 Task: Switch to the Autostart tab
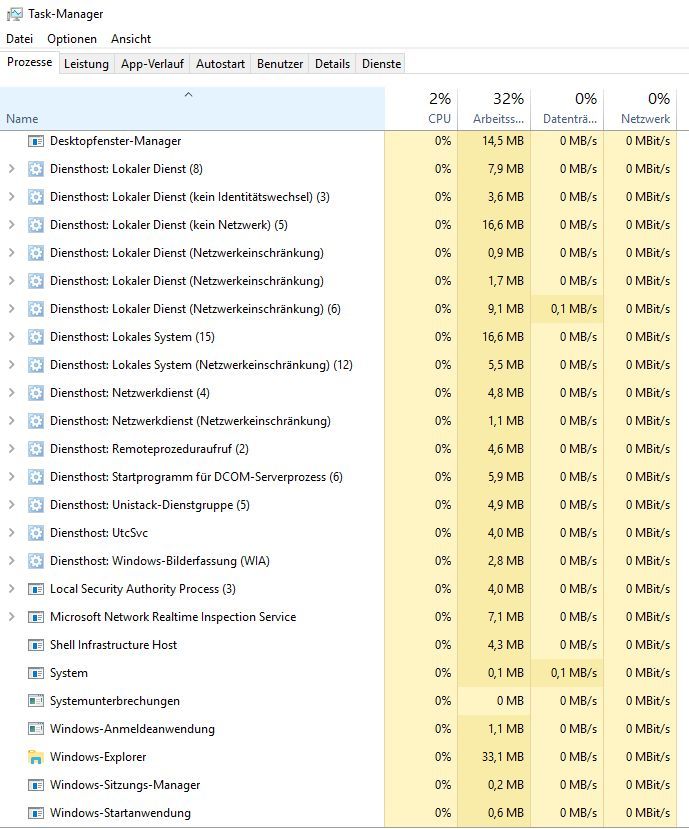pyautogui.click(x=221, y=64)
